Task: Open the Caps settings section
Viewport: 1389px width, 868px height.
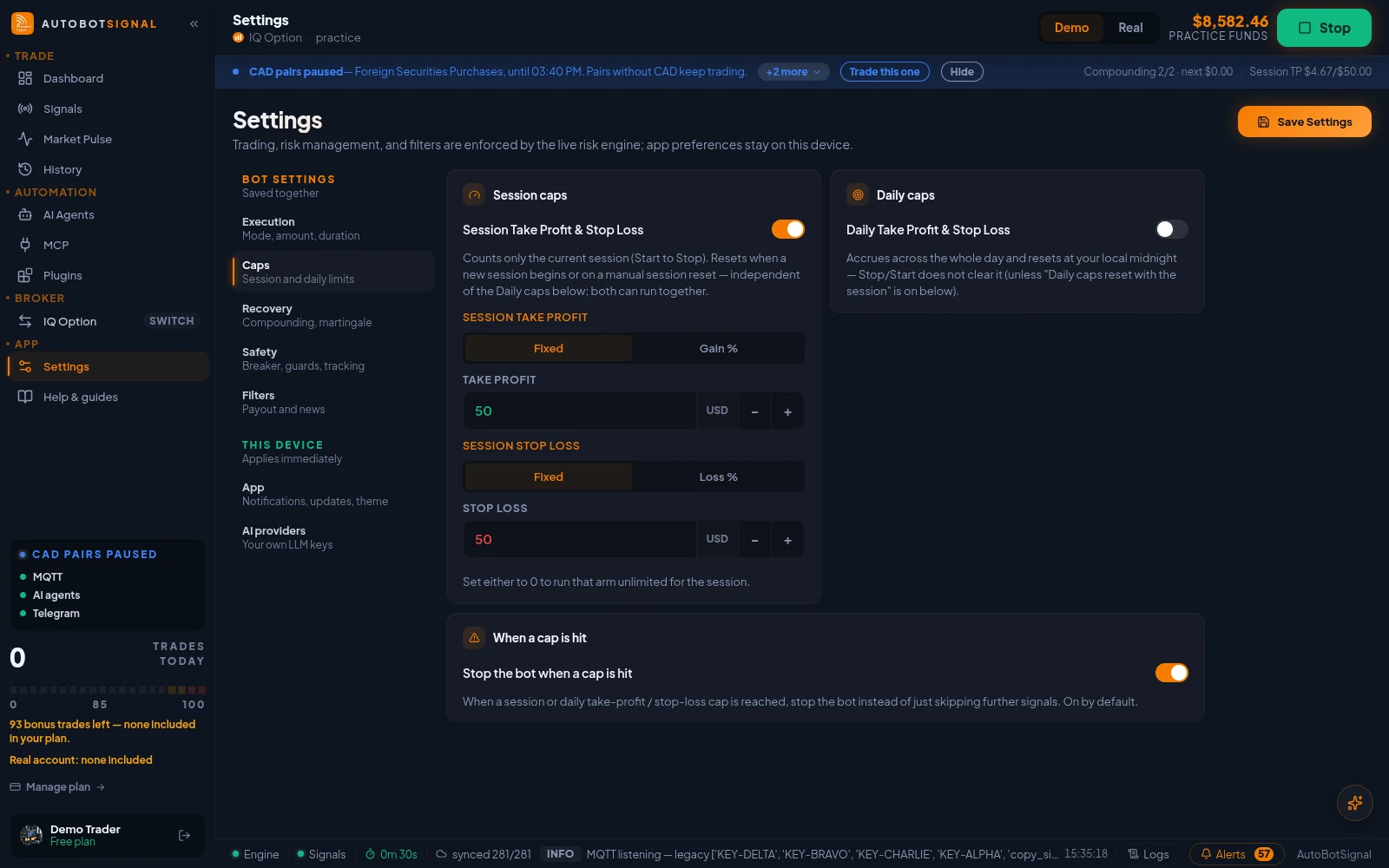Action: coord(333,272)
